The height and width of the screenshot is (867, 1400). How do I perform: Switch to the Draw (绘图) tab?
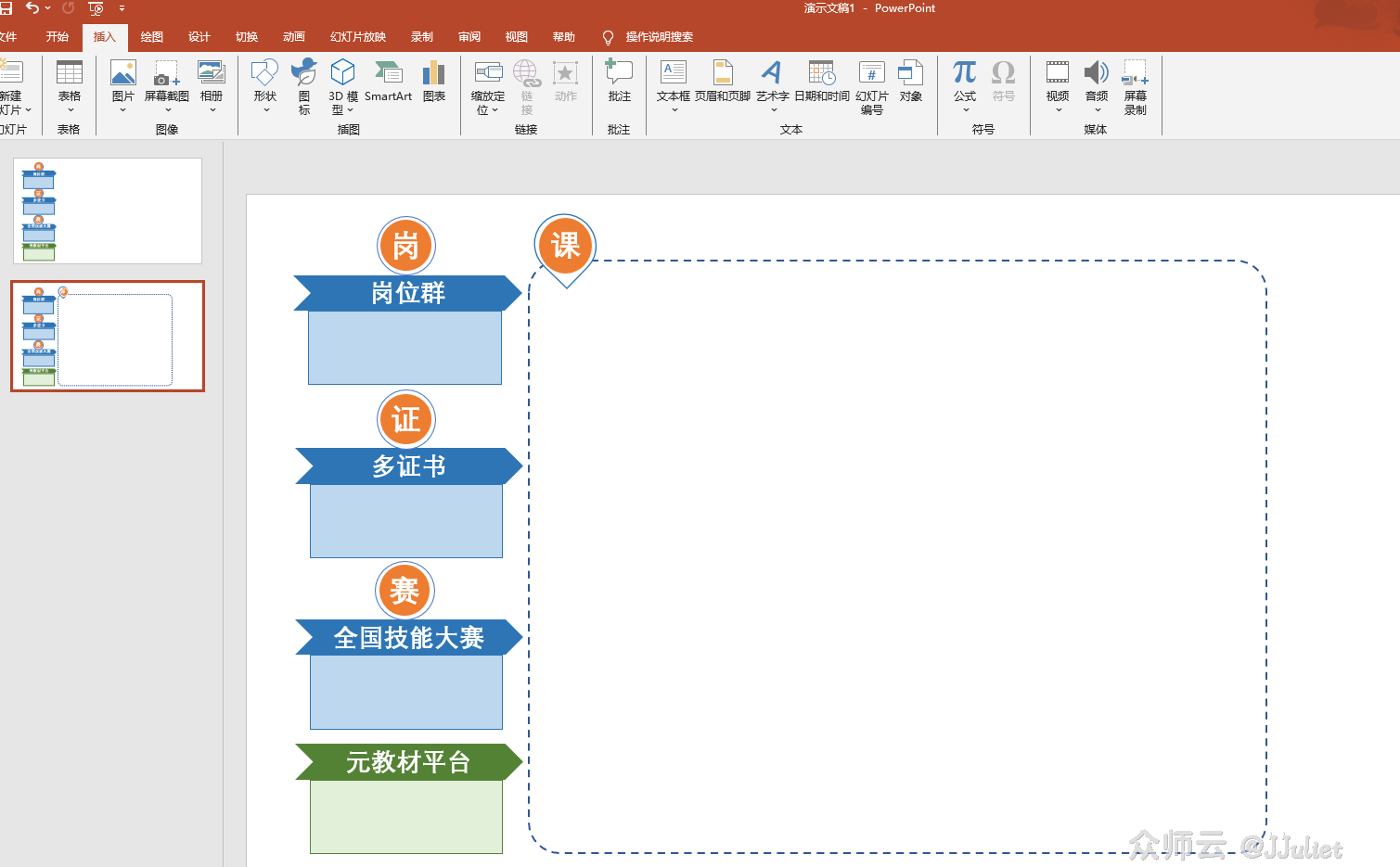point(152,37)
